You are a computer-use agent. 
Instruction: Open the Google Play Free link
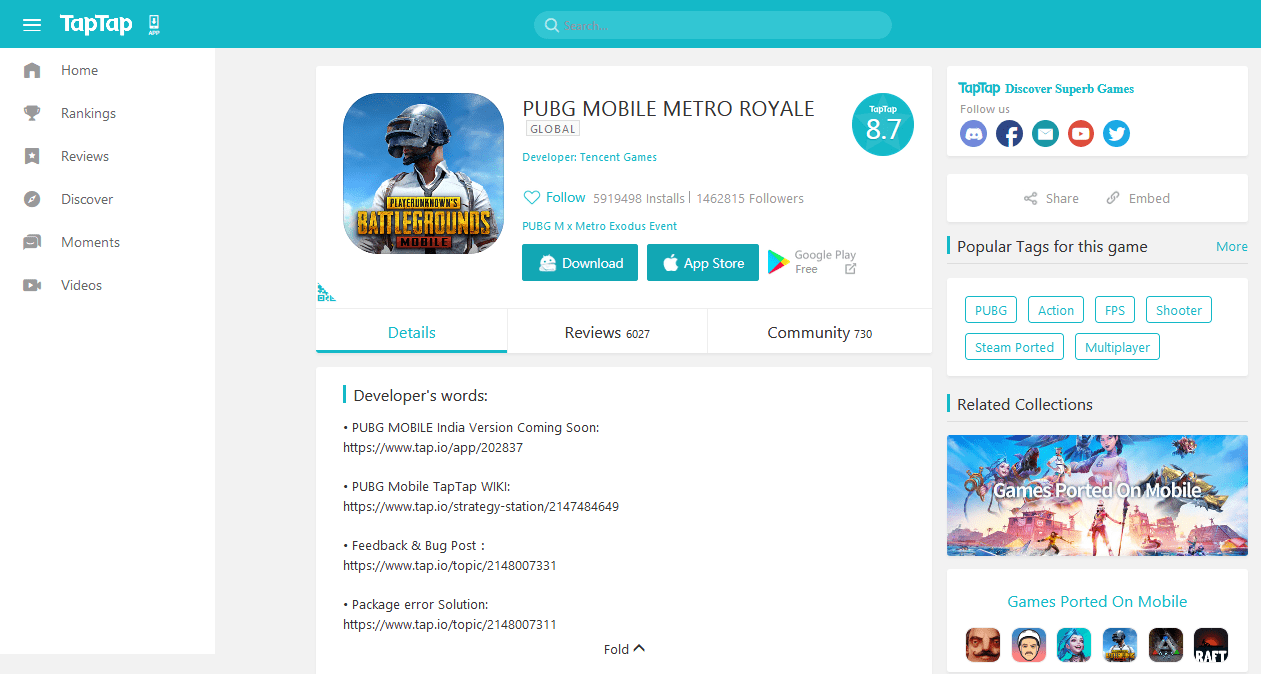812,262
